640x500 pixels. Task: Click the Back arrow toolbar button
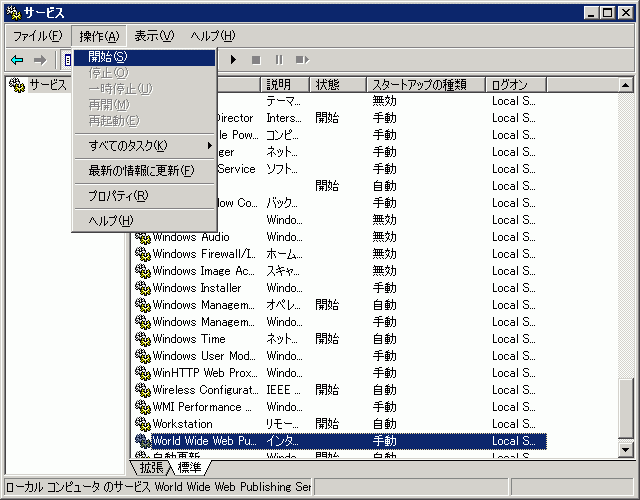coord(17,60)
